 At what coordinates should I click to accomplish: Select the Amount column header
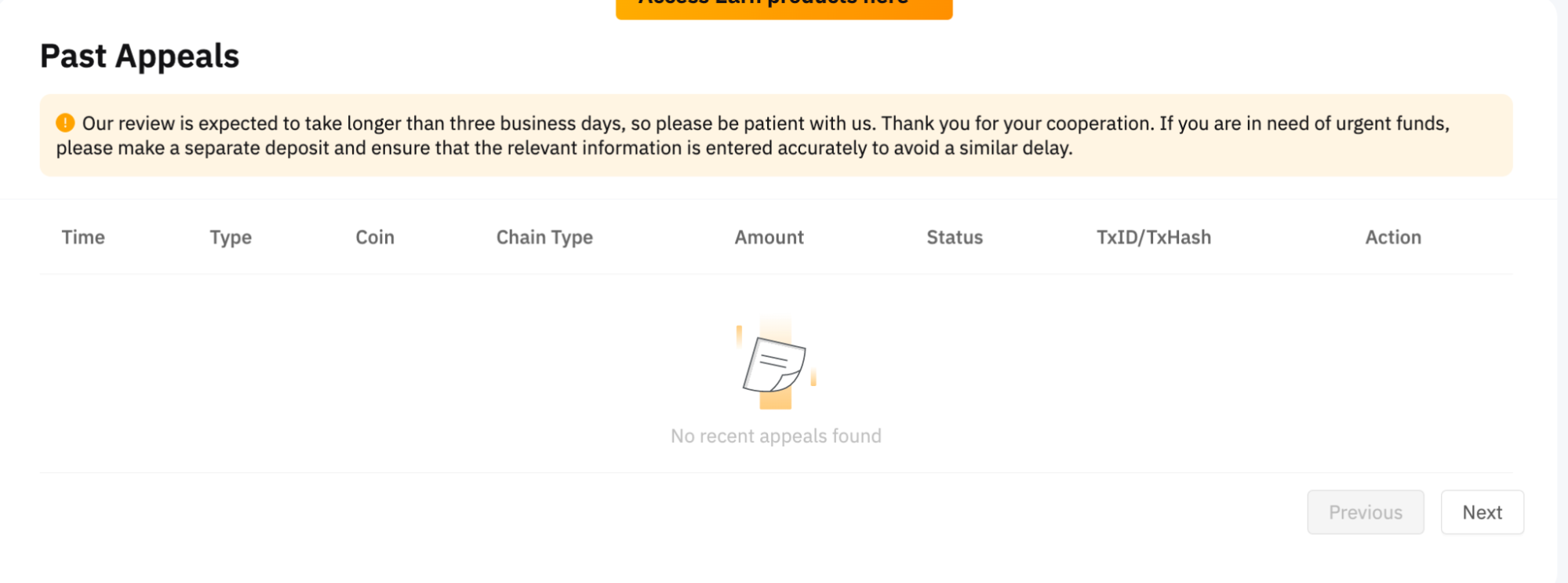pos(769,237)
